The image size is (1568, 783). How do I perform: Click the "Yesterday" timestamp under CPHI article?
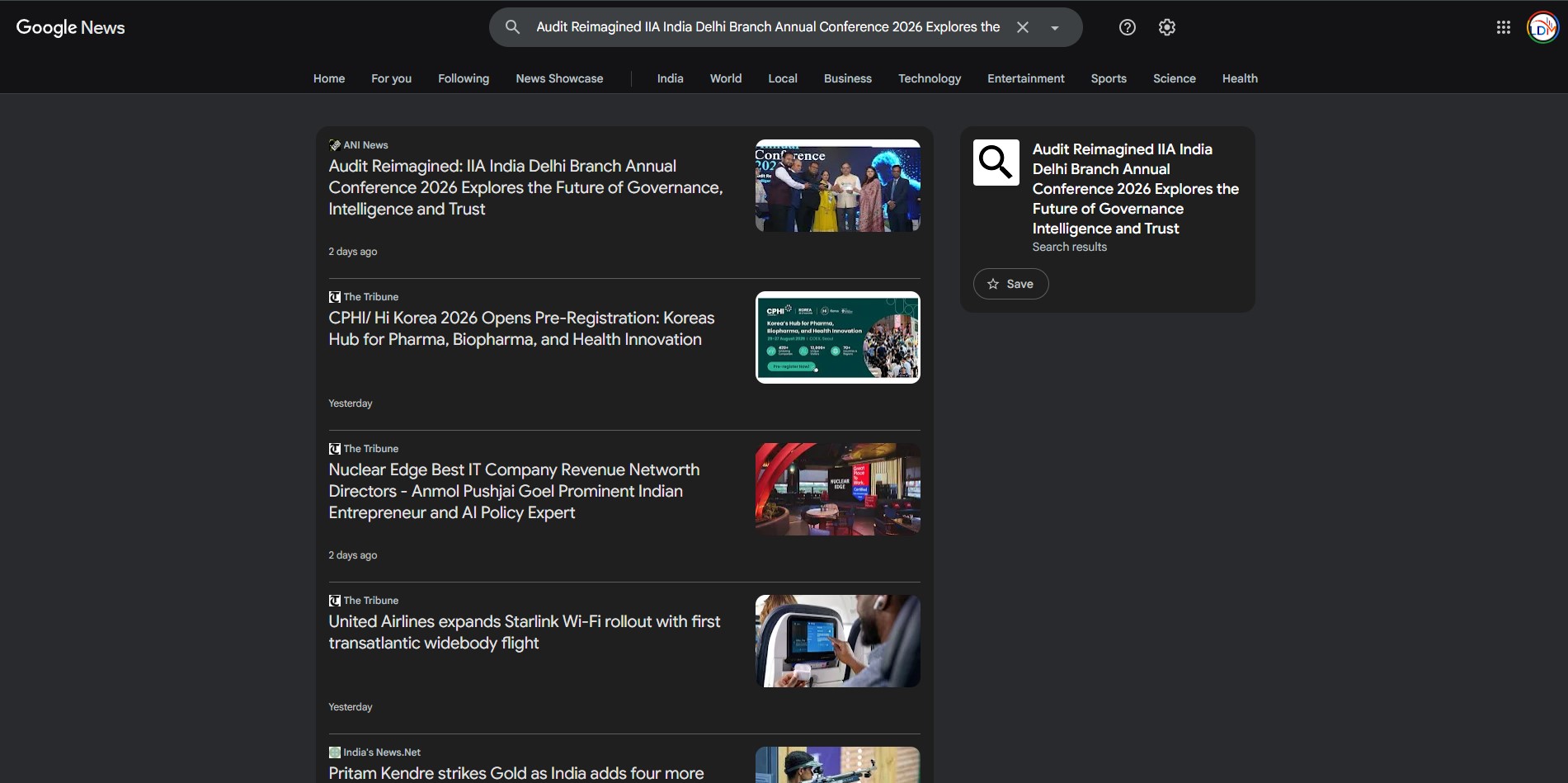point(351,403)
